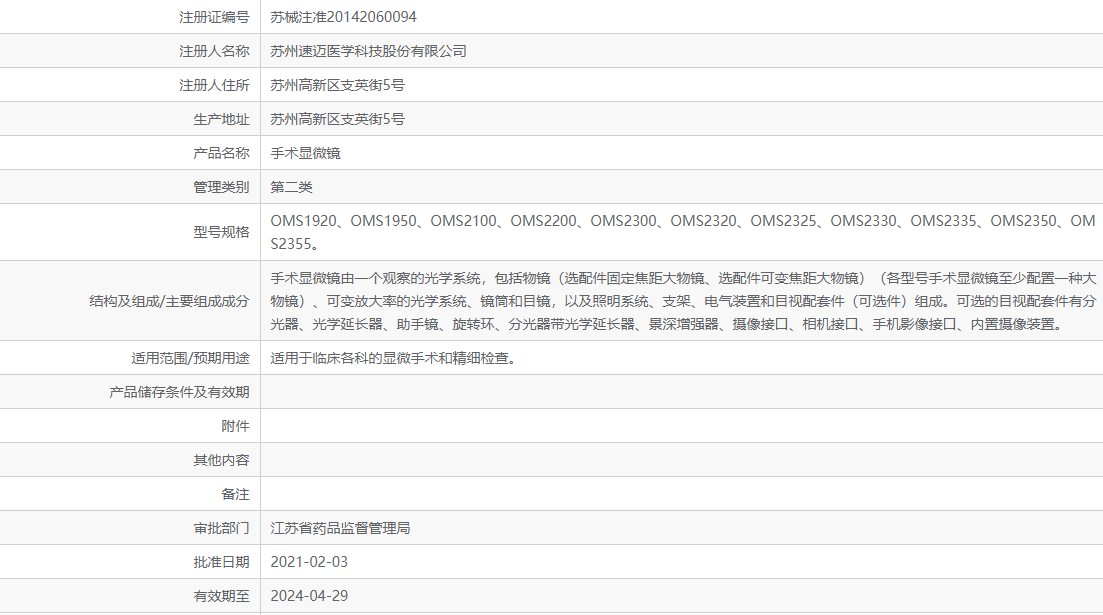Select the address value beside 生产地址

(338, 119)
